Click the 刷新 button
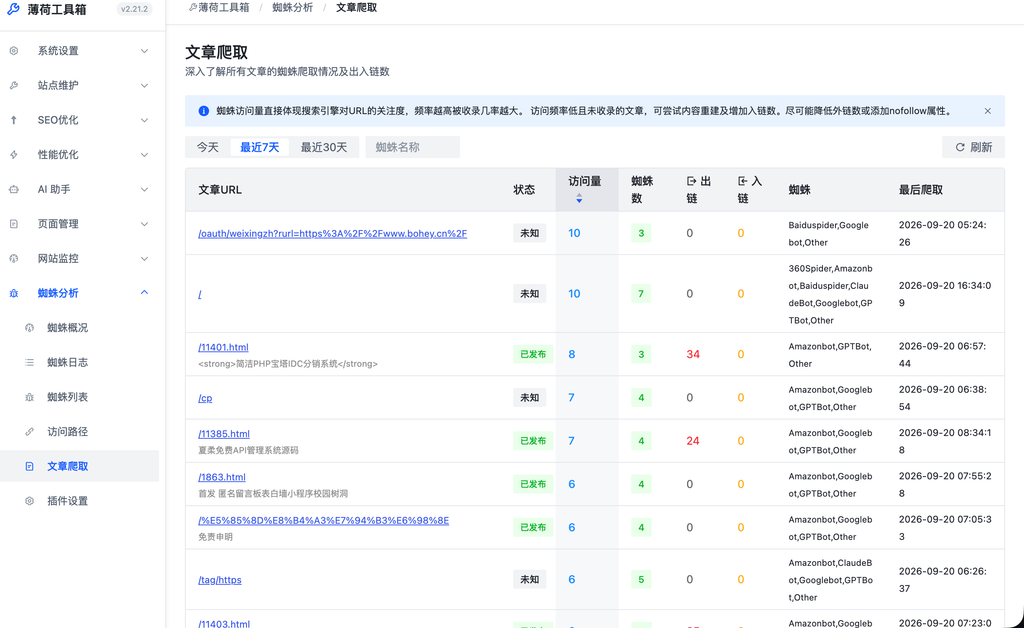The height and width of the screenshot is (628, 1024). coord(973,148)
